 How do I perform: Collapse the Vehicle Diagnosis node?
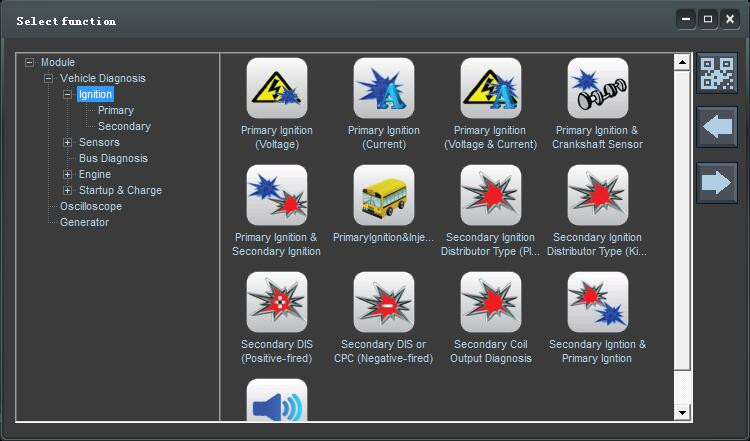(48, 78)
